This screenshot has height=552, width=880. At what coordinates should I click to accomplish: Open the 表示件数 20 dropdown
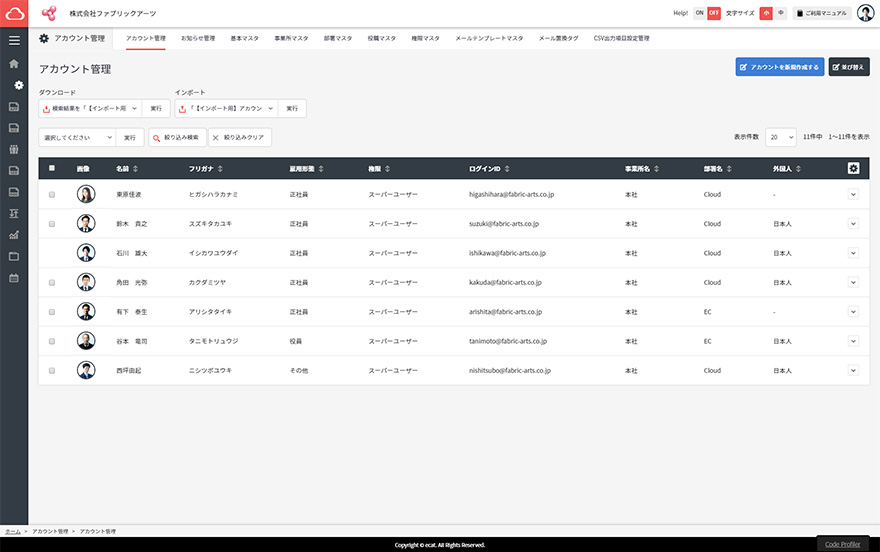tap(781, 137)
